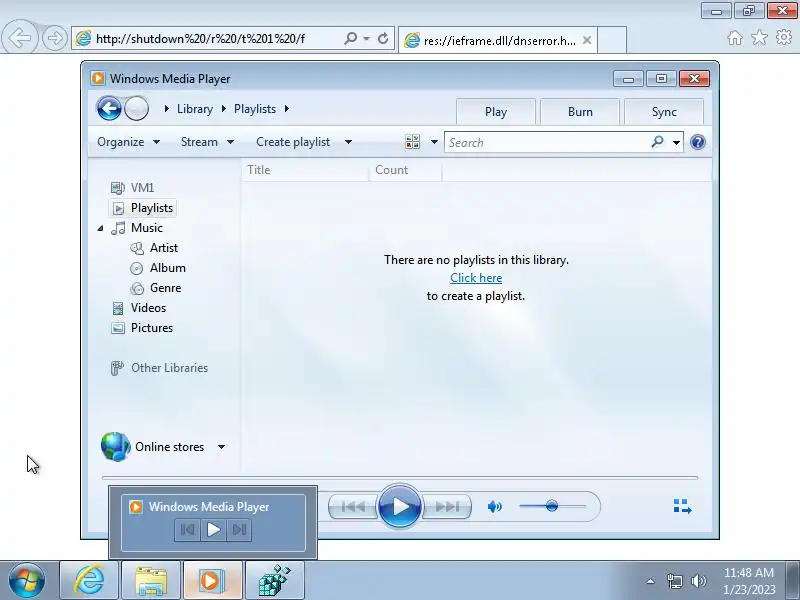Click Previous in the taskbar thumbnail preview
The height and width of the screenshot is (600, 800).
coord(187,530)
